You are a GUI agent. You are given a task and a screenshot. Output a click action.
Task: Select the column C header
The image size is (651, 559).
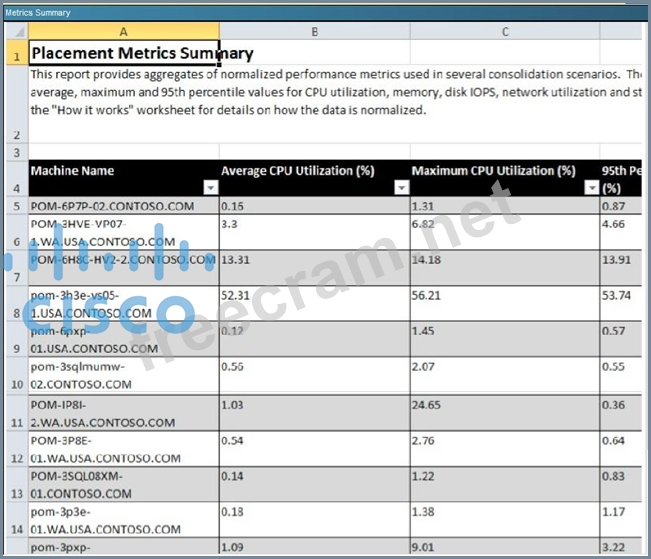(x=505, y=32)
